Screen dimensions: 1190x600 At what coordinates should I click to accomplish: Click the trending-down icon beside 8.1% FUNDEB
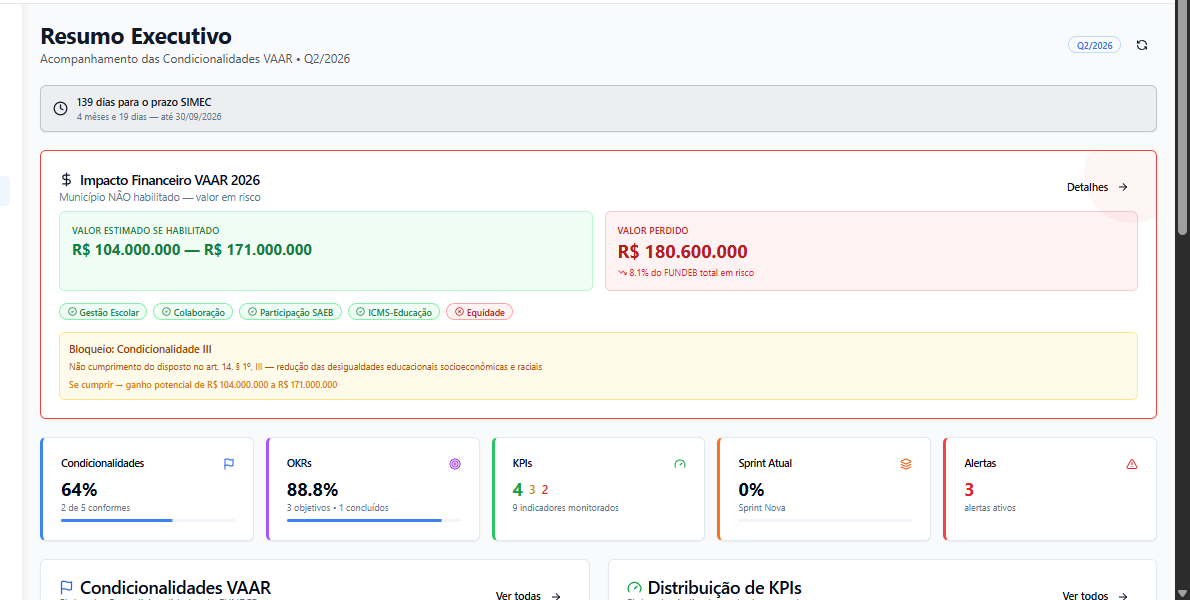point(622,272)
